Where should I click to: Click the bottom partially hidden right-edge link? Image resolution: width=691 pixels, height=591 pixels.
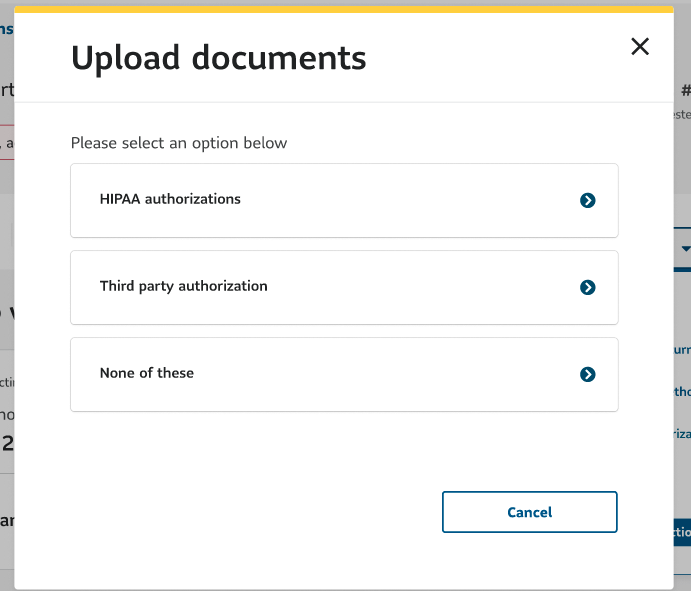click(x=682, y=434)
